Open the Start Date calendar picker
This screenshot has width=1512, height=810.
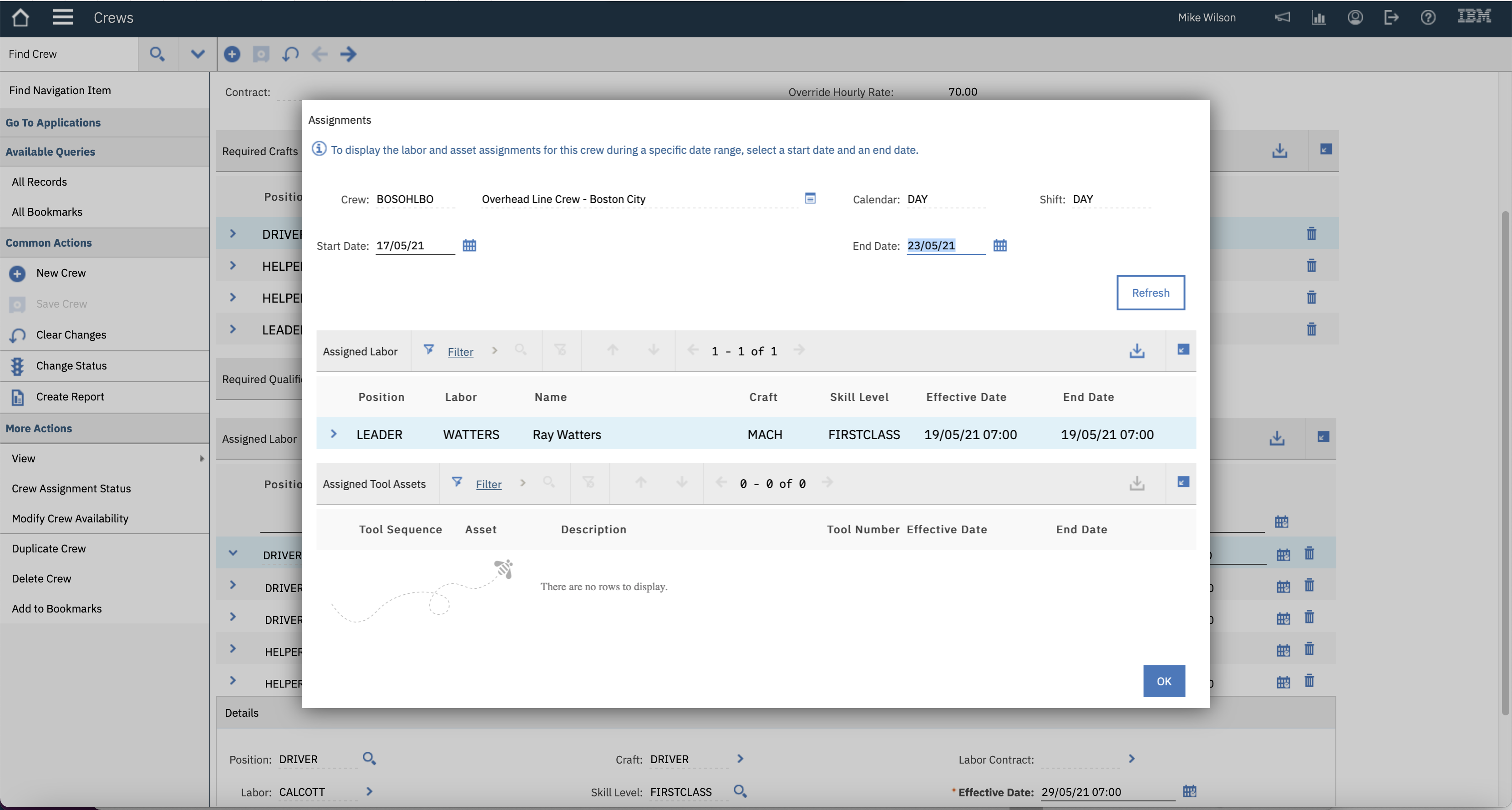469,245
